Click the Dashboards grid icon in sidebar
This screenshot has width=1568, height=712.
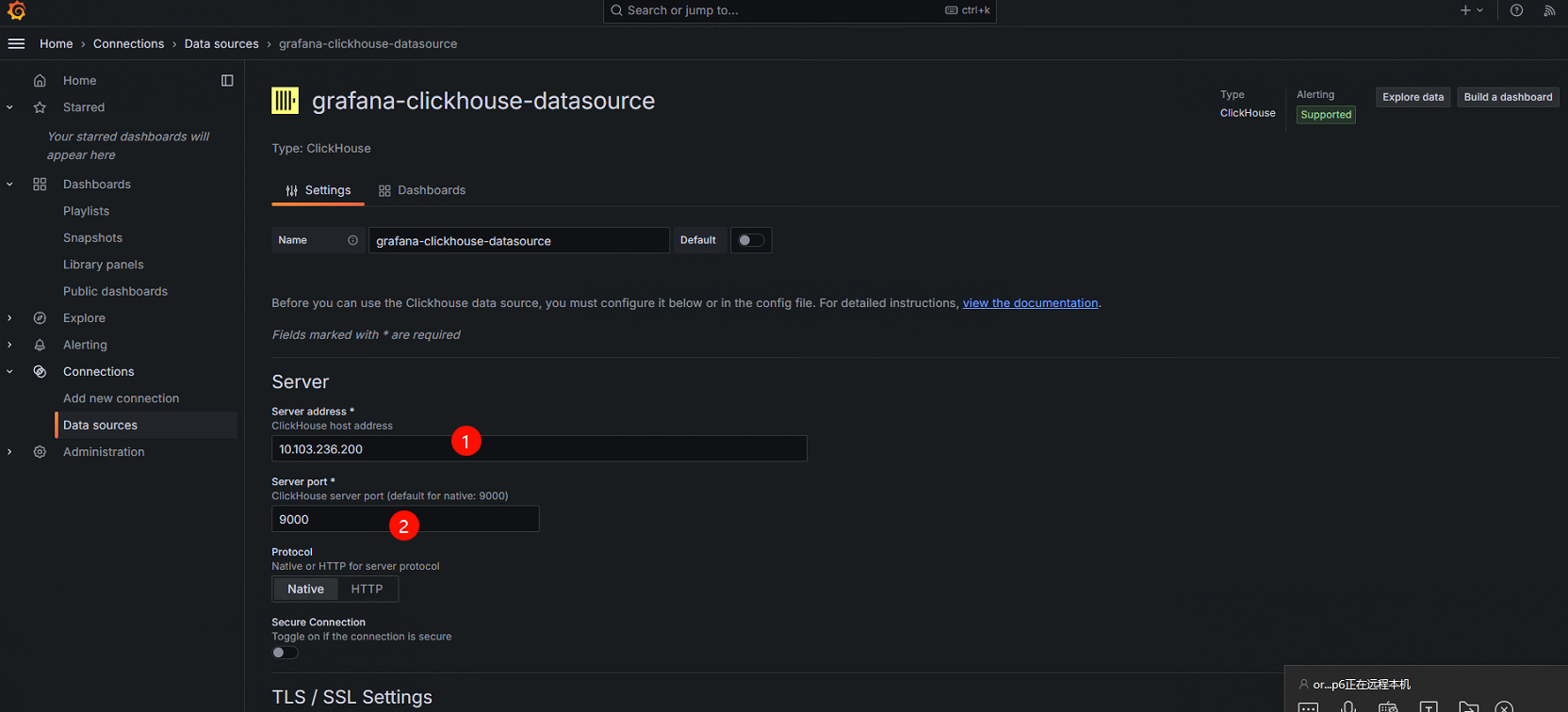tap(40, 184)
